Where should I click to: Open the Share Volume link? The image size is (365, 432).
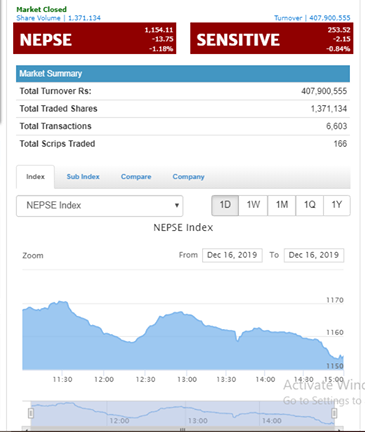(58, 18)
